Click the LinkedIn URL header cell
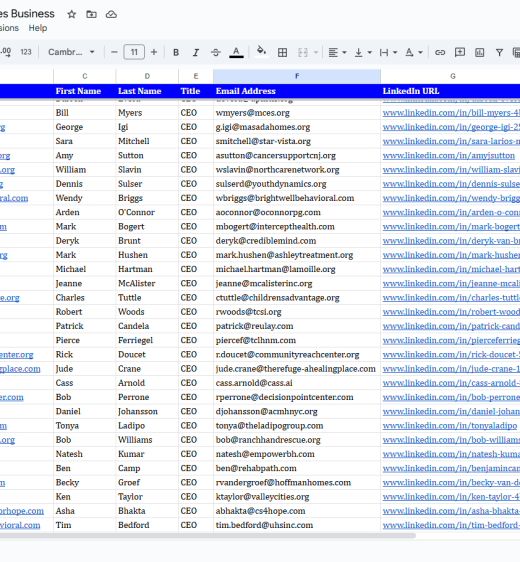This screenshot has width=520, height=562. [x=450, y=91]
